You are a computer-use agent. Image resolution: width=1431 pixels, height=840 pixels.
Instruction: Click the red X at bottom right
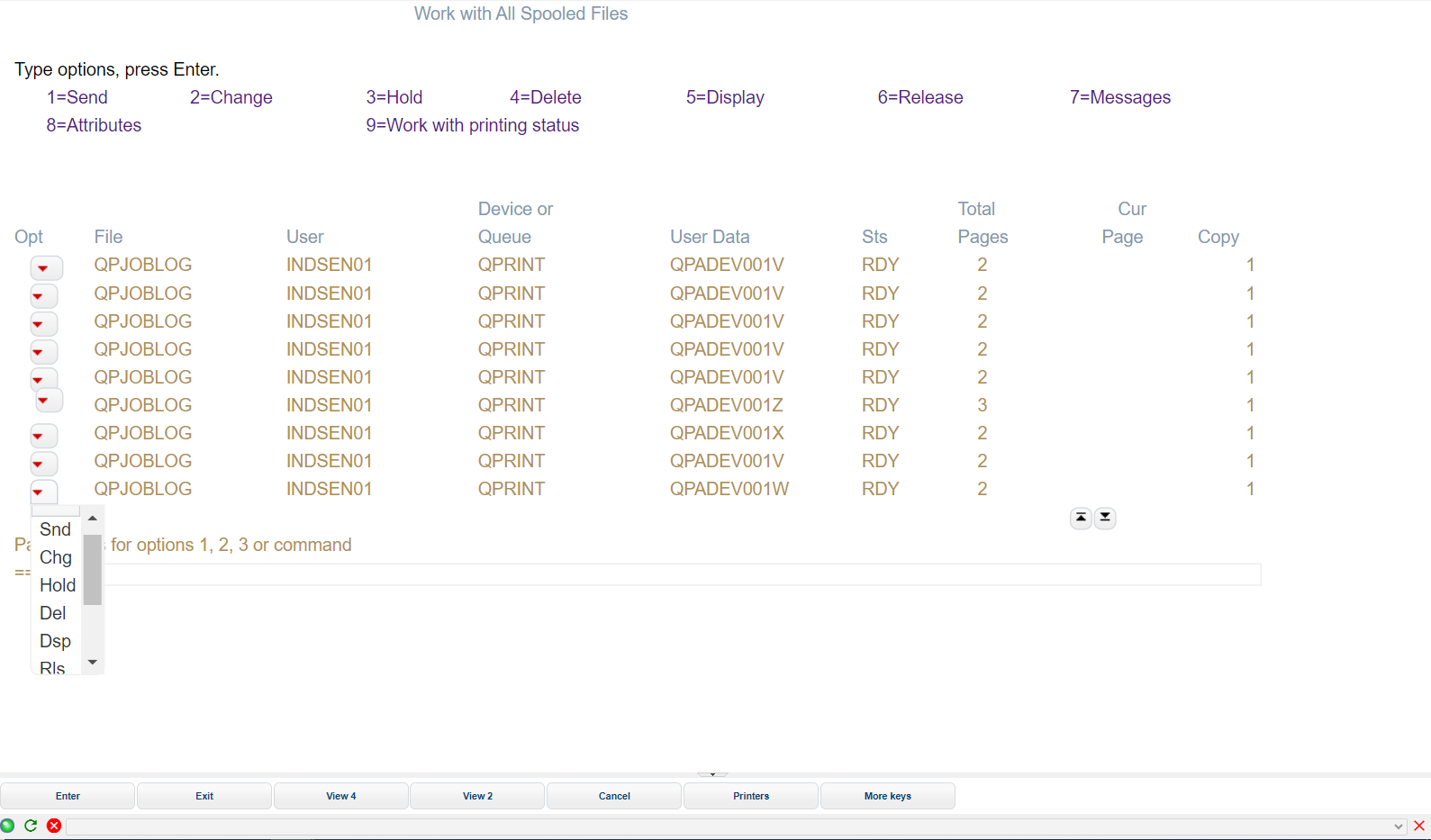pos(1419,826)
